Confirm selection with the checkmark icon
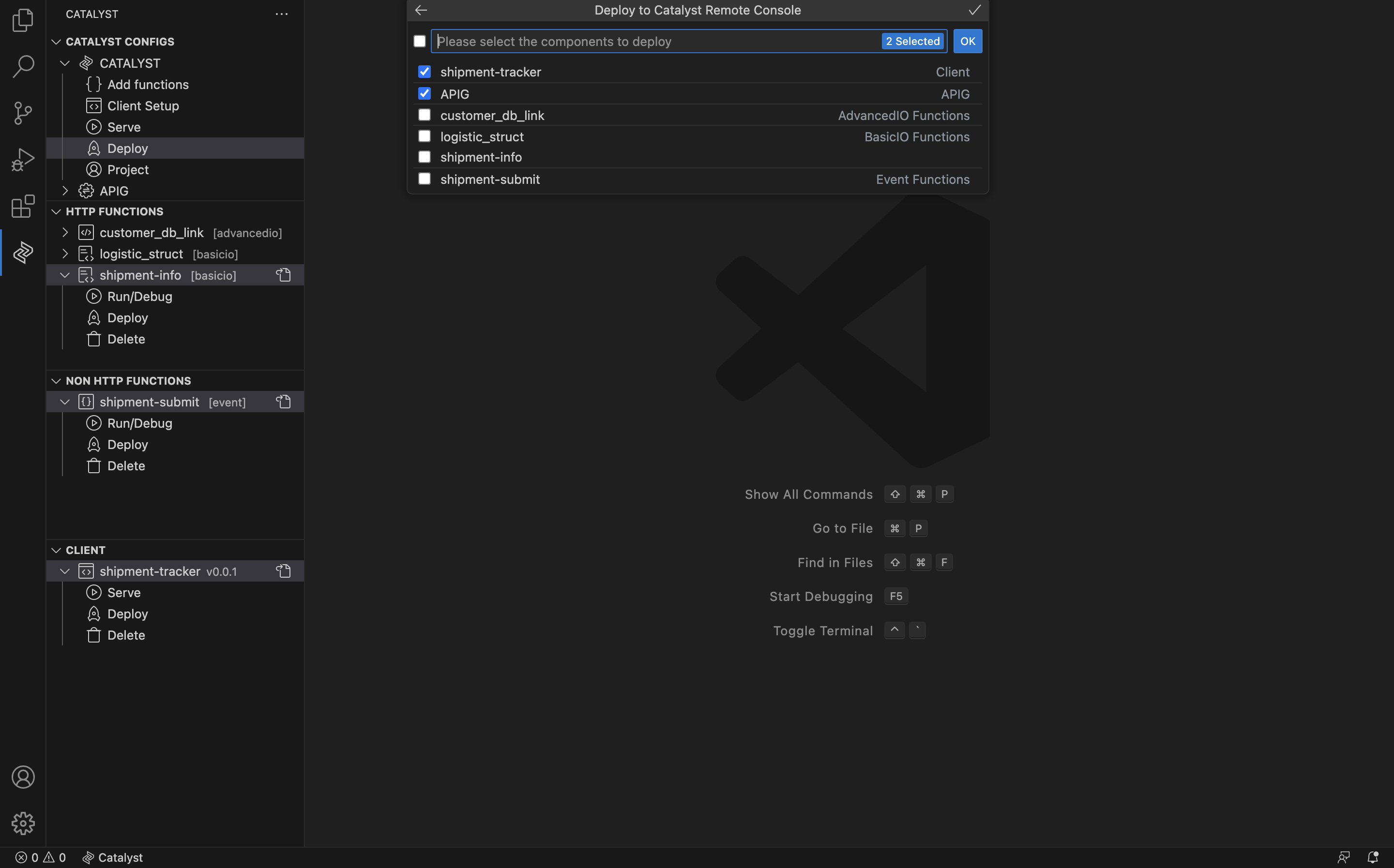This screenshot has height=868, width=1394. [974, 10]
